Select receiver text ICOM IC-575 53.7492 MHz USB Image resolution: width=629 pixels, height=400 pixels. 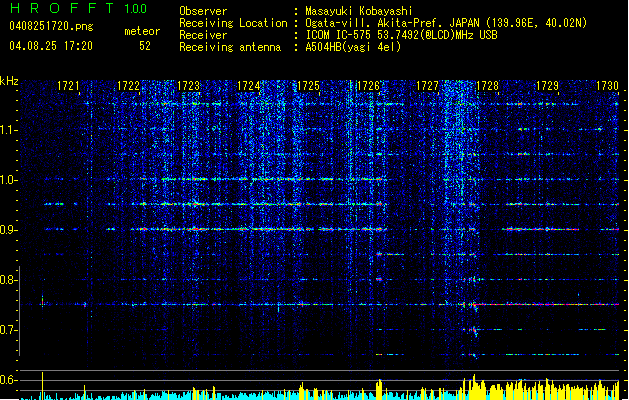(x=401, y=35)
